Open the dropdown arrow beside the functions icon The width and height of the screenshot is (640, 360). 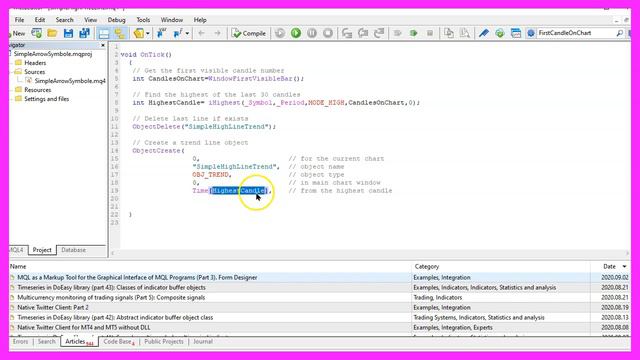coord(187,33)
